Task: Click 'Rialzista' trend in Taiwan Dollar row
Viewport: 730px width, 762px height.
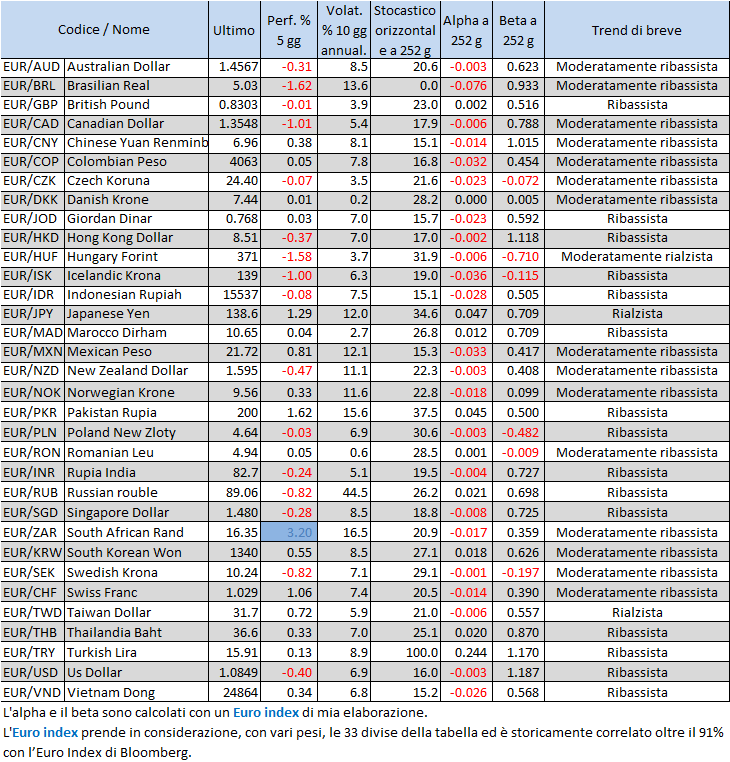Action: [x=637, y=612]
